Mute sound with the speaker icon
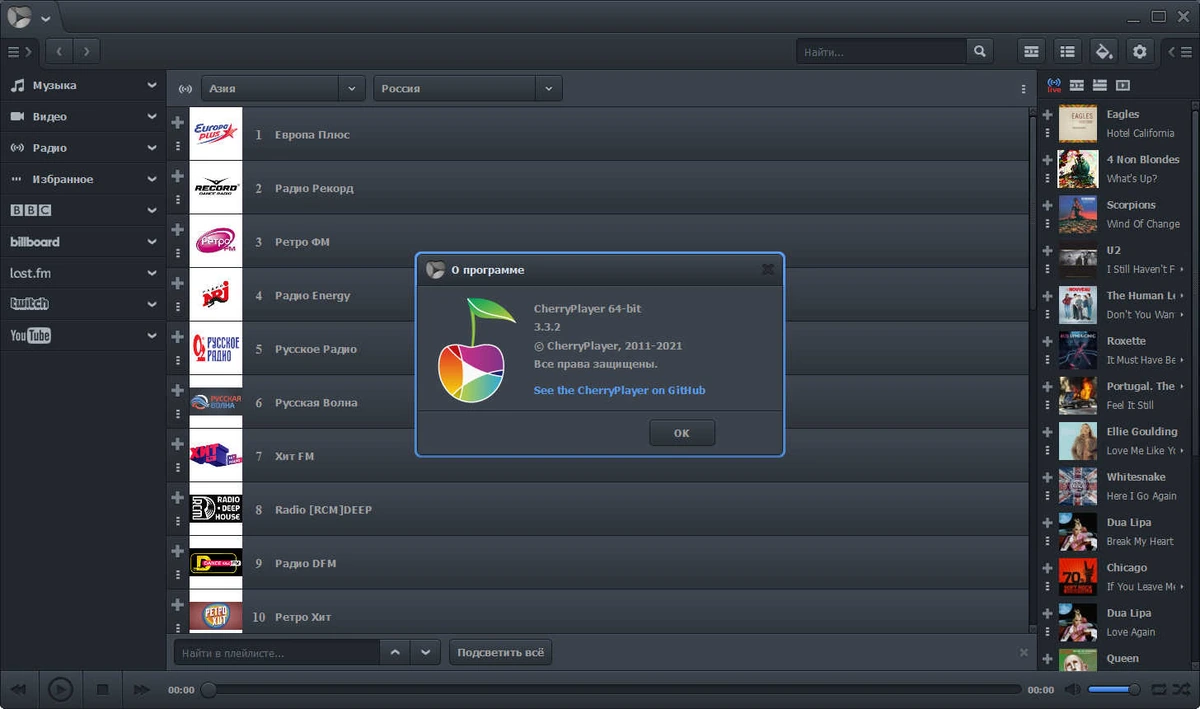Image resolution: width=1200 pixels, height=709 pixels. click(x=1072, y=689)
